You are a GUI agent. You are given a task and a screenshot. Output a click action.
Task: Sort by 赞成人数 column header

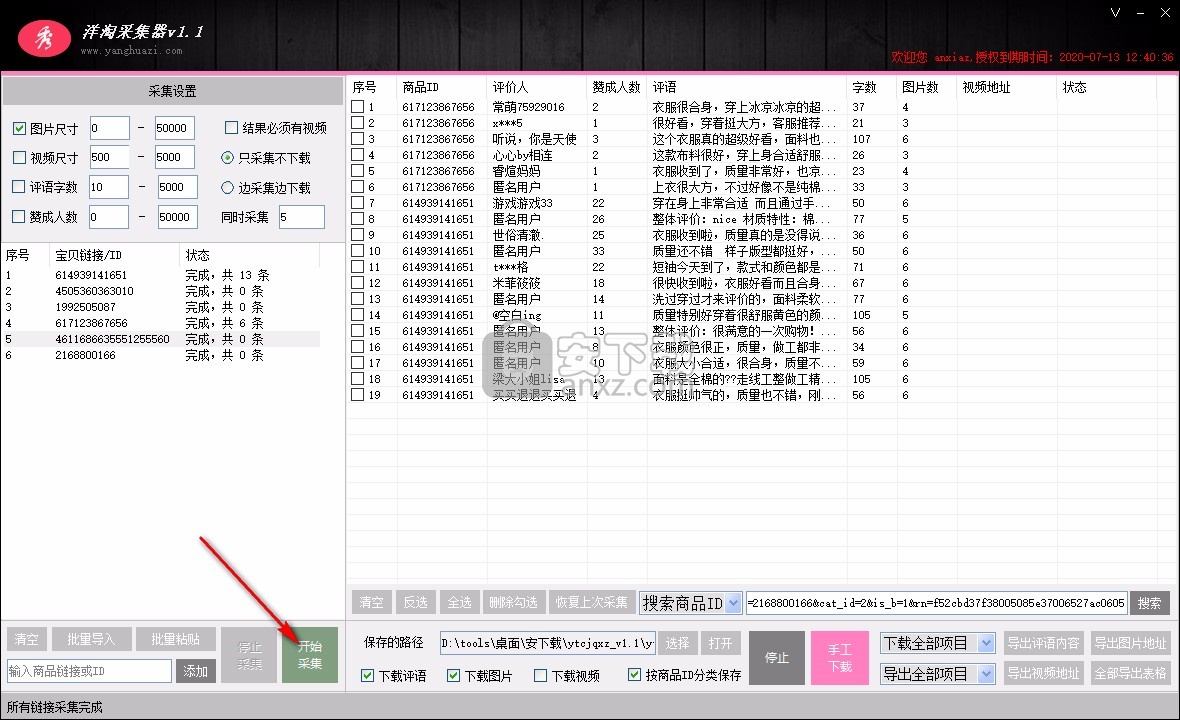coord(616,87)
